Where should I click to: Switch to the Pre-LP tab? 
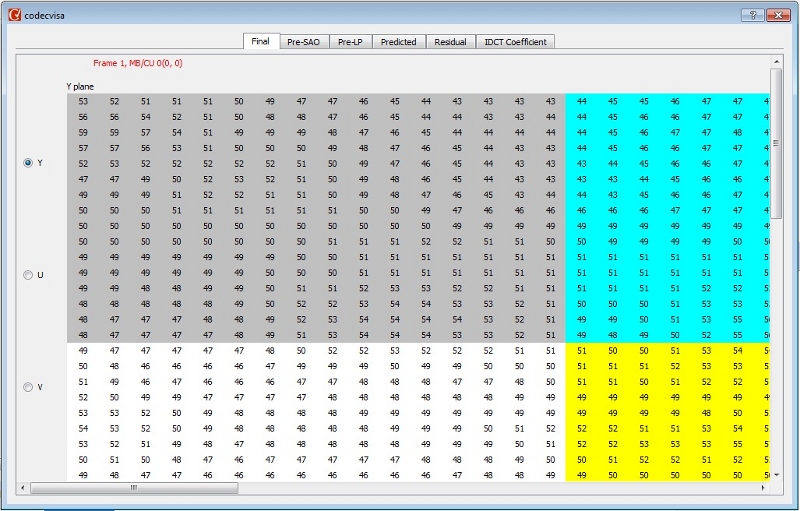pyautogui.click(x=352, y=42)
